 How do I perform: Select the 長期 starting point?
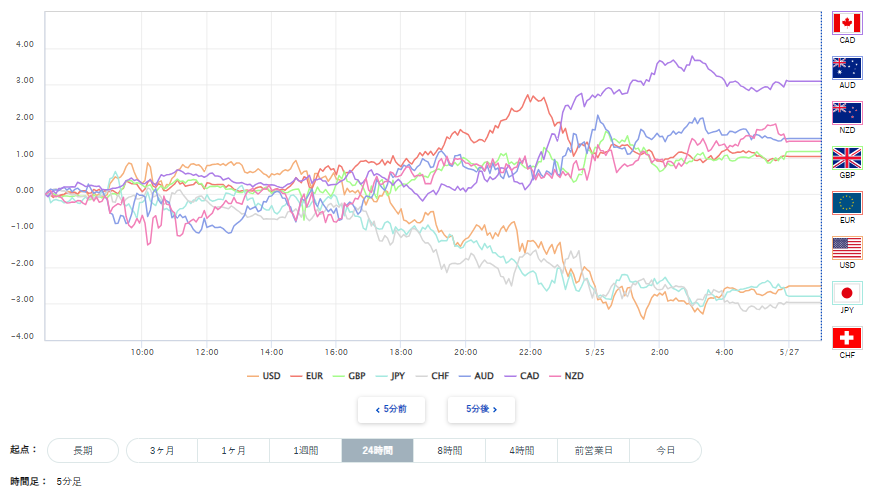(83, 451)
